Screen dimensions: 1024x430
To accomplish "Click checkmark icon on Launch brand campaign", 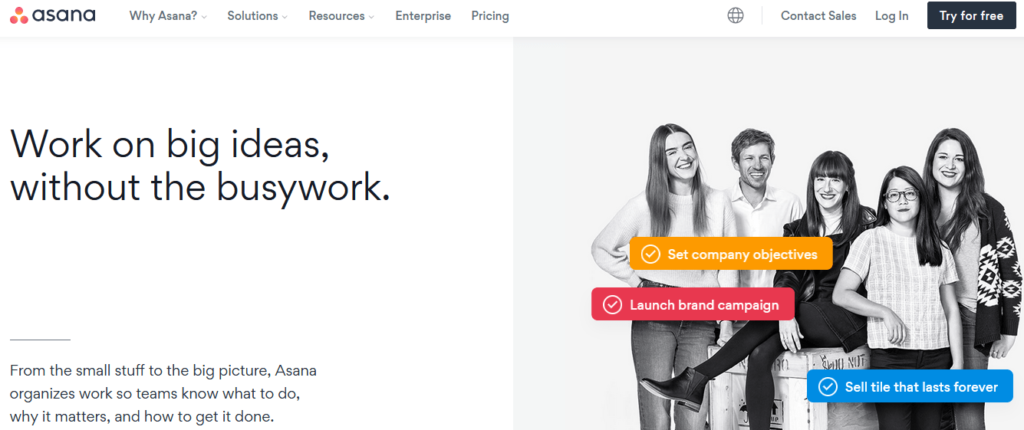I will (x=613, y=305).
